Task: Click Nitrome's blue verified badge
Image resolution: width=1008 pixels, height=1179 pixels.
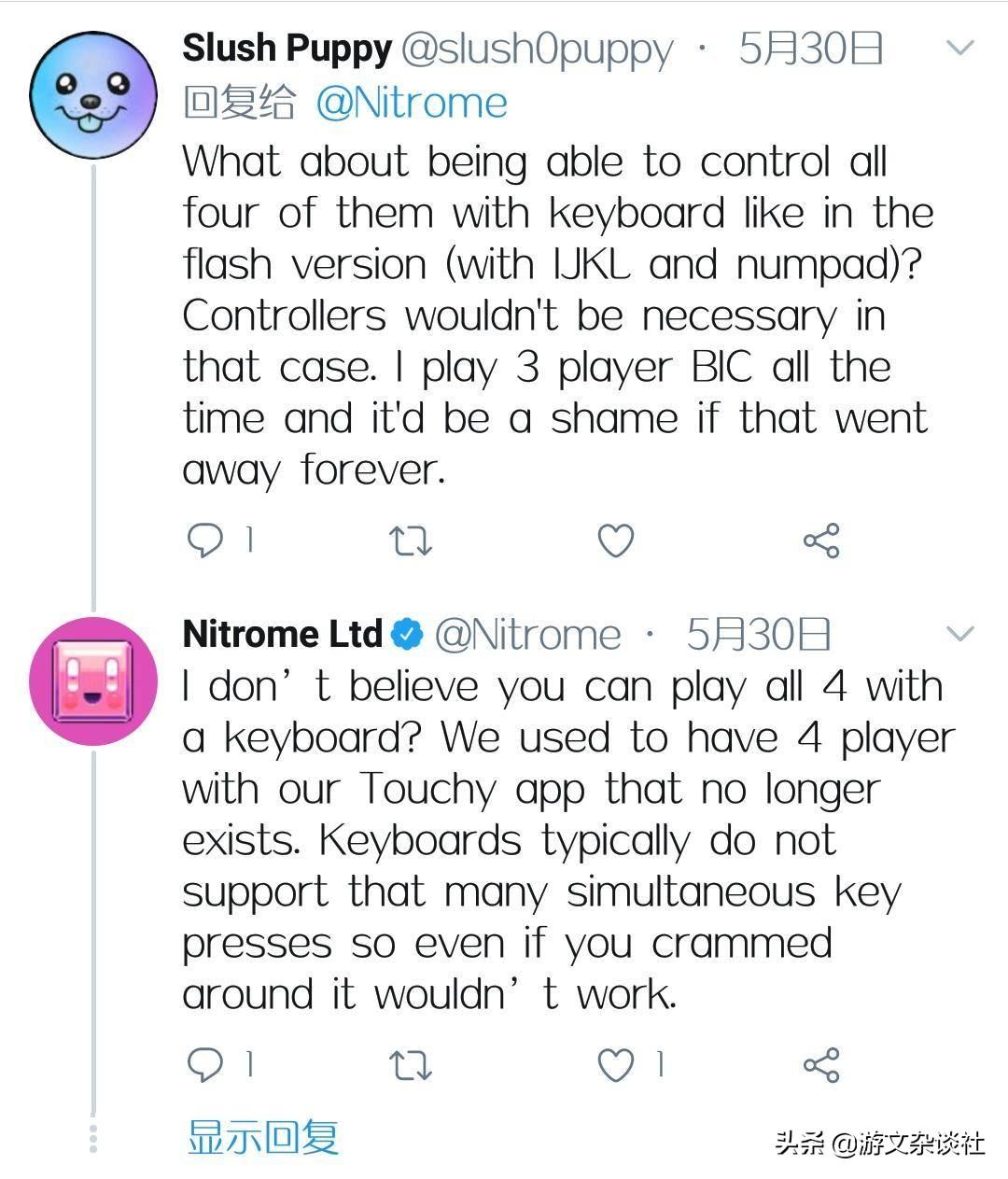Action: pyautogui.click(x=406, y=635)
